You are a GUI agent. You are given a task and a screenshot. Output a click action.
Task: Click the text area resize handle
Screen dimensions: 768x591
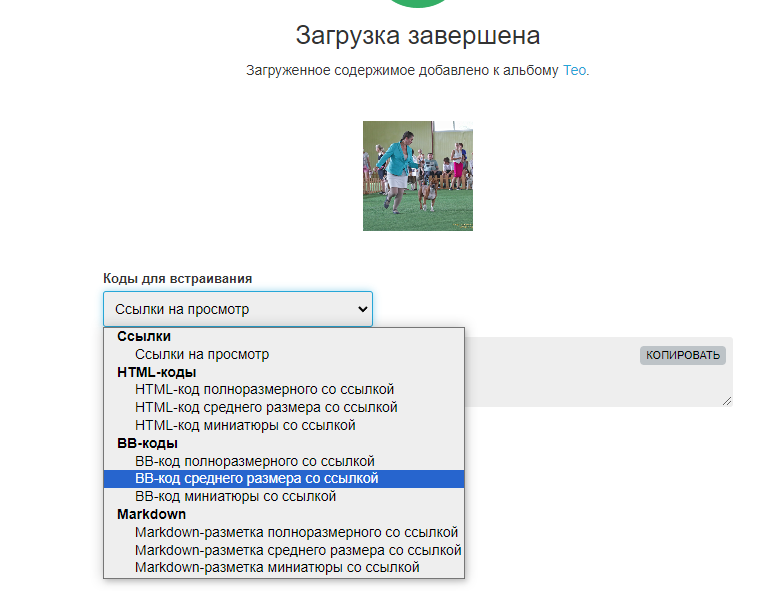[x=727, y=401]
